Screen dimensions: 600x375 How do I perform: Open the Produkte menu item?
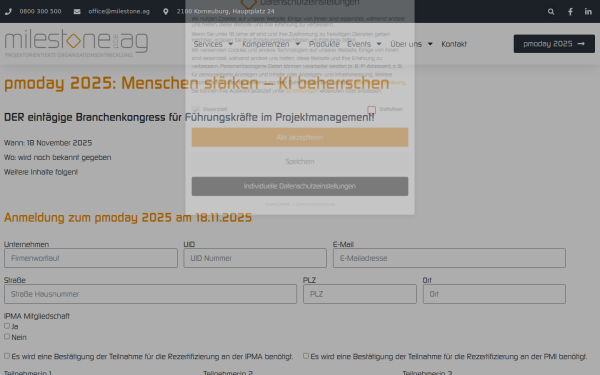[x=324, y=44]
